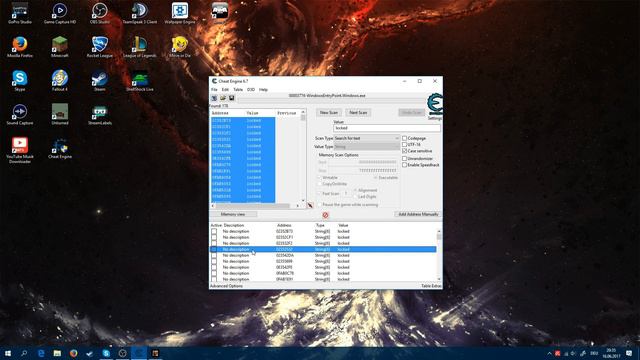The height and width of the screenshot is (360, 640).
Task: Launch Rocket League desktop shortcut
Action: [x=100, y=47]
